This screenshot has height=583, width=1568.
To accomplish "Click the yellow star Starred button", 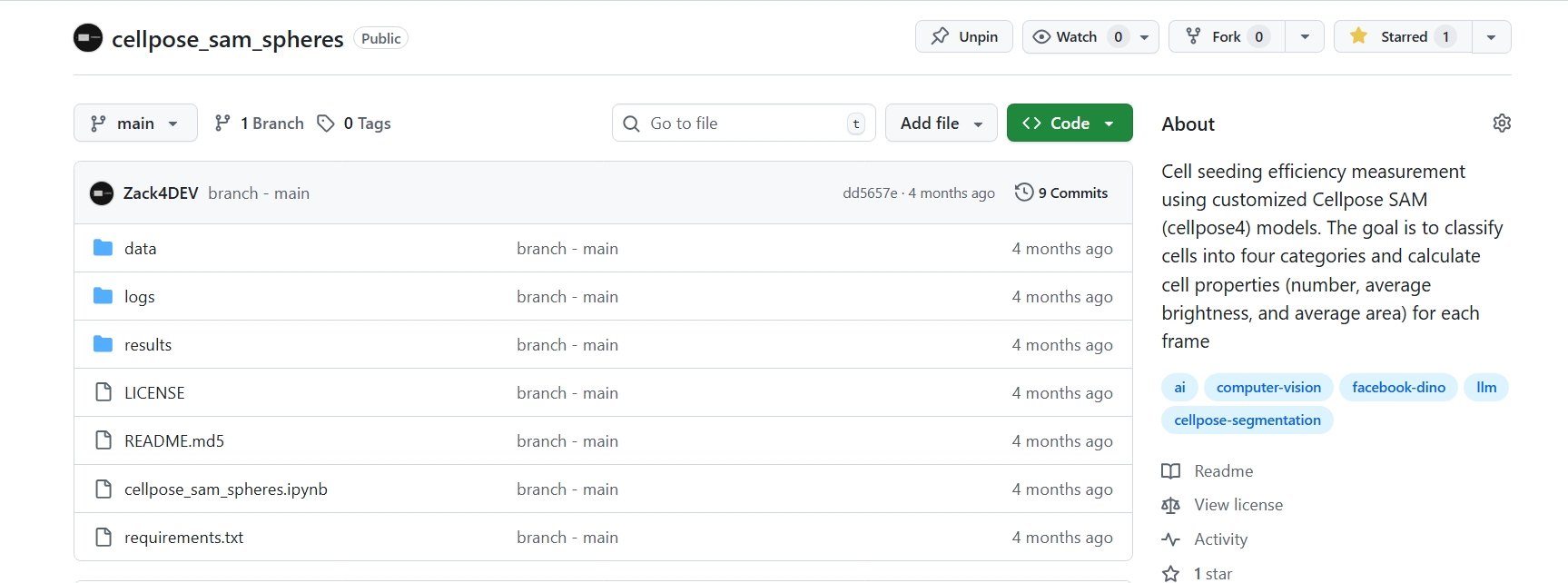I will (1403, 36).
